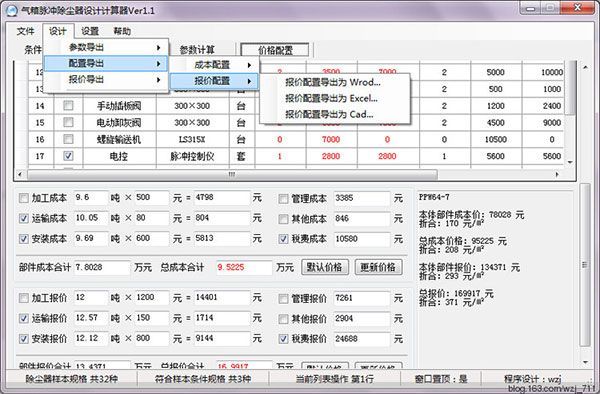
Task: Click 除尘器样本规格 共32种 status entry
Action: click(72, 379)
